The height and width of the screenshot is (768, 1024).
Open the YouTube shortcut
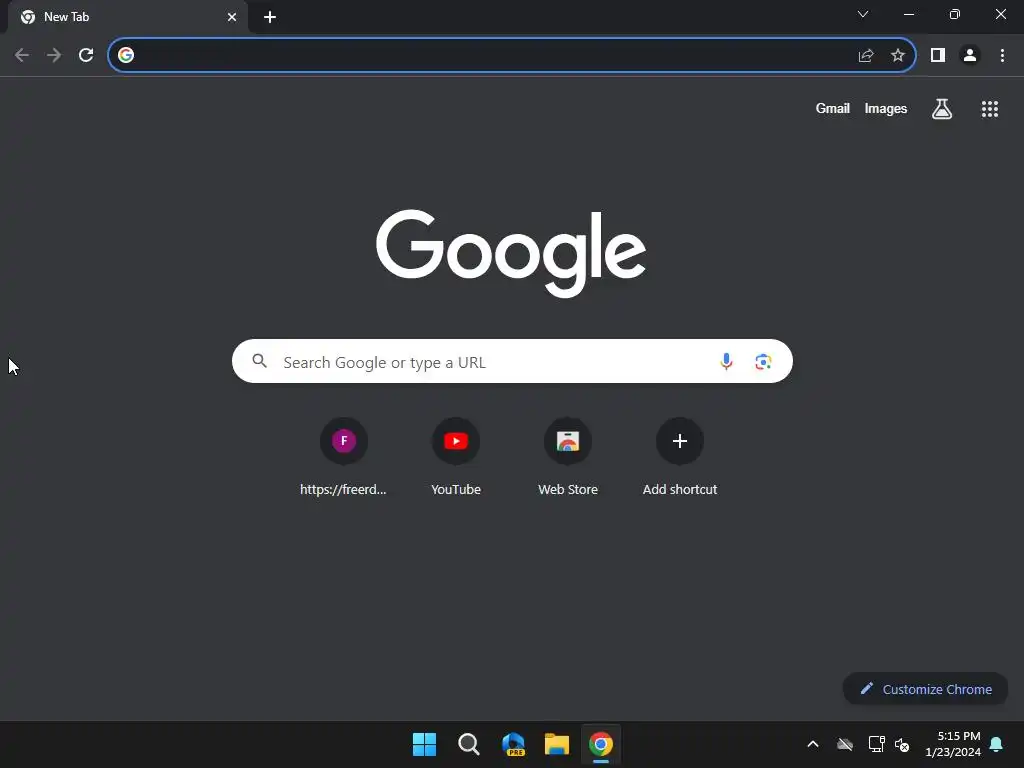[456, 458]
